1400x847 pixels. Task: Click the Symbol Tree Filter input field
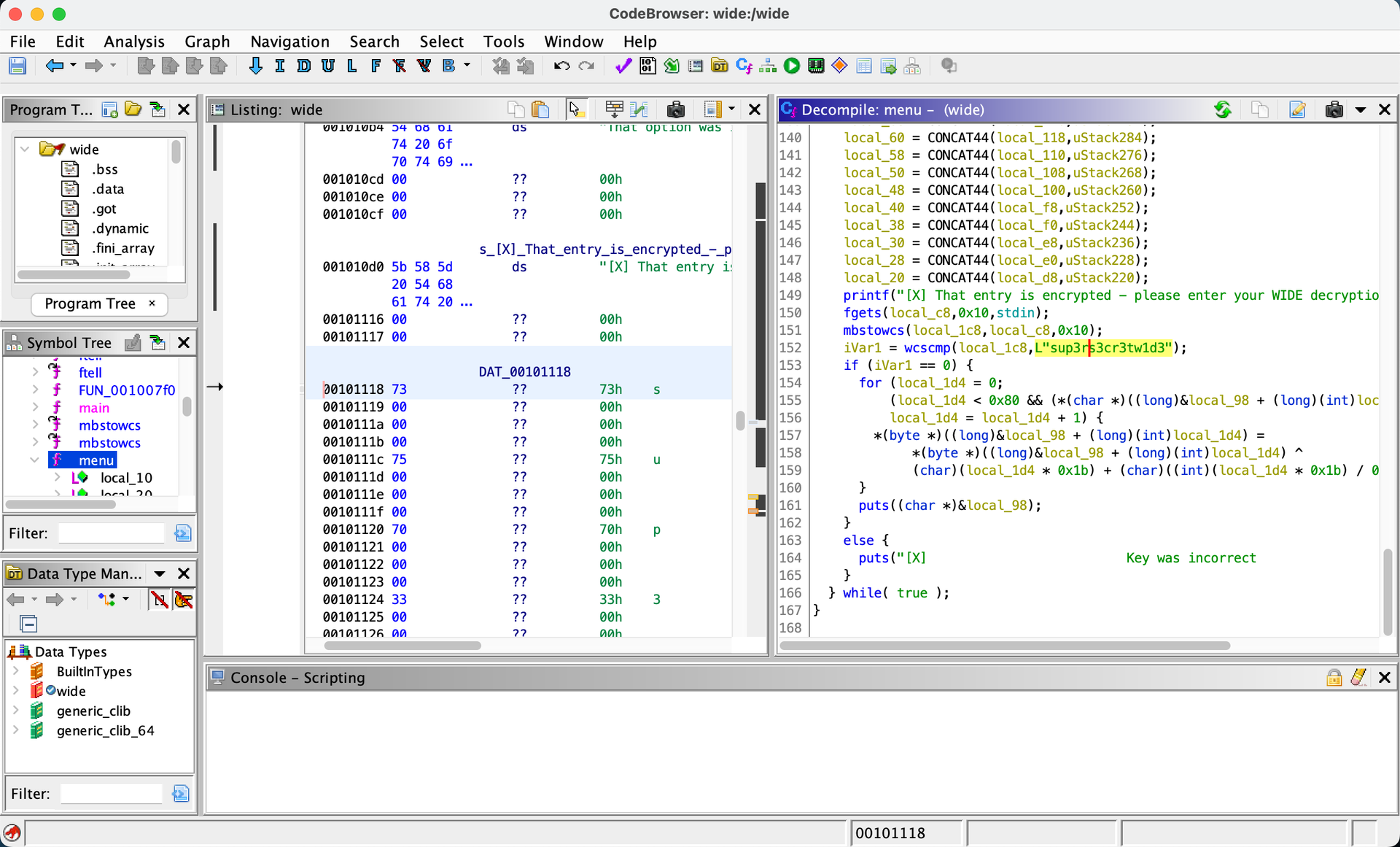pos(111,533)
